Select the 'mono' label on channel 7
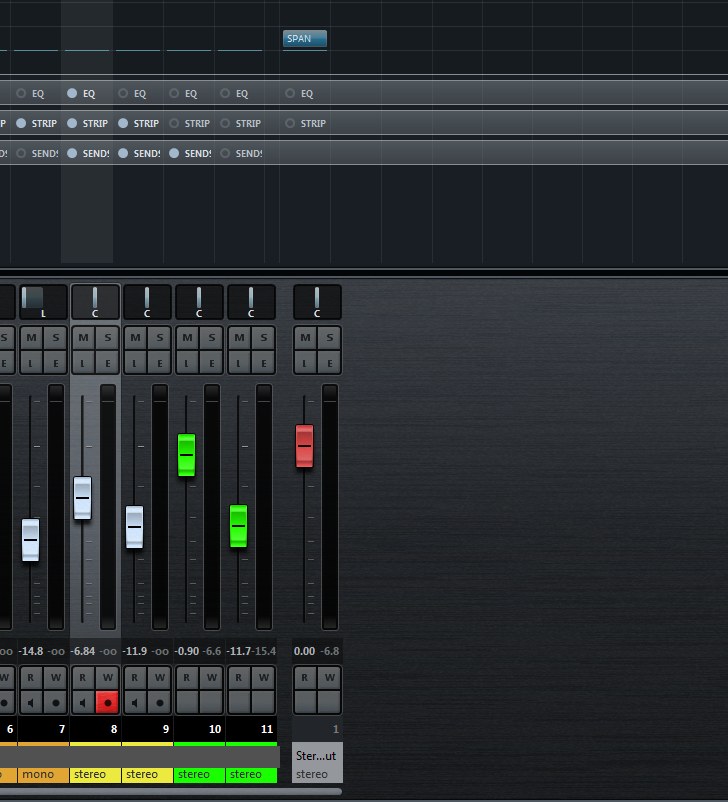 (x=38, y=774)
